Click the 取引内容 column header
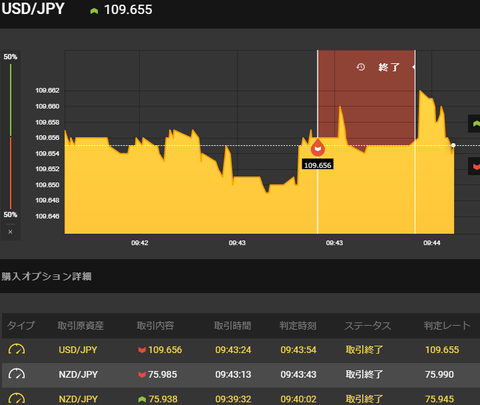 coord(155,325)
